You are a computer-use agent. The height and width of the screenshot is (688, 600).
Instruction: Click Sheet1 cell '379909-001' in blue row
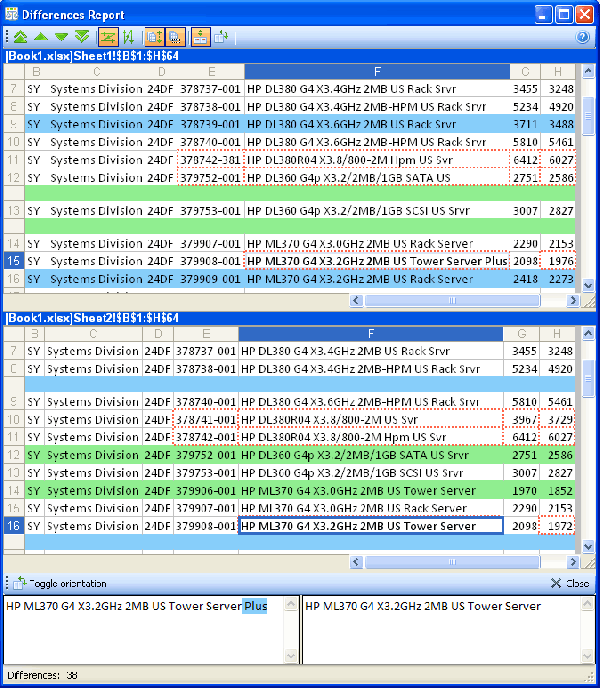pyautogui.click(x=211, y=279)
